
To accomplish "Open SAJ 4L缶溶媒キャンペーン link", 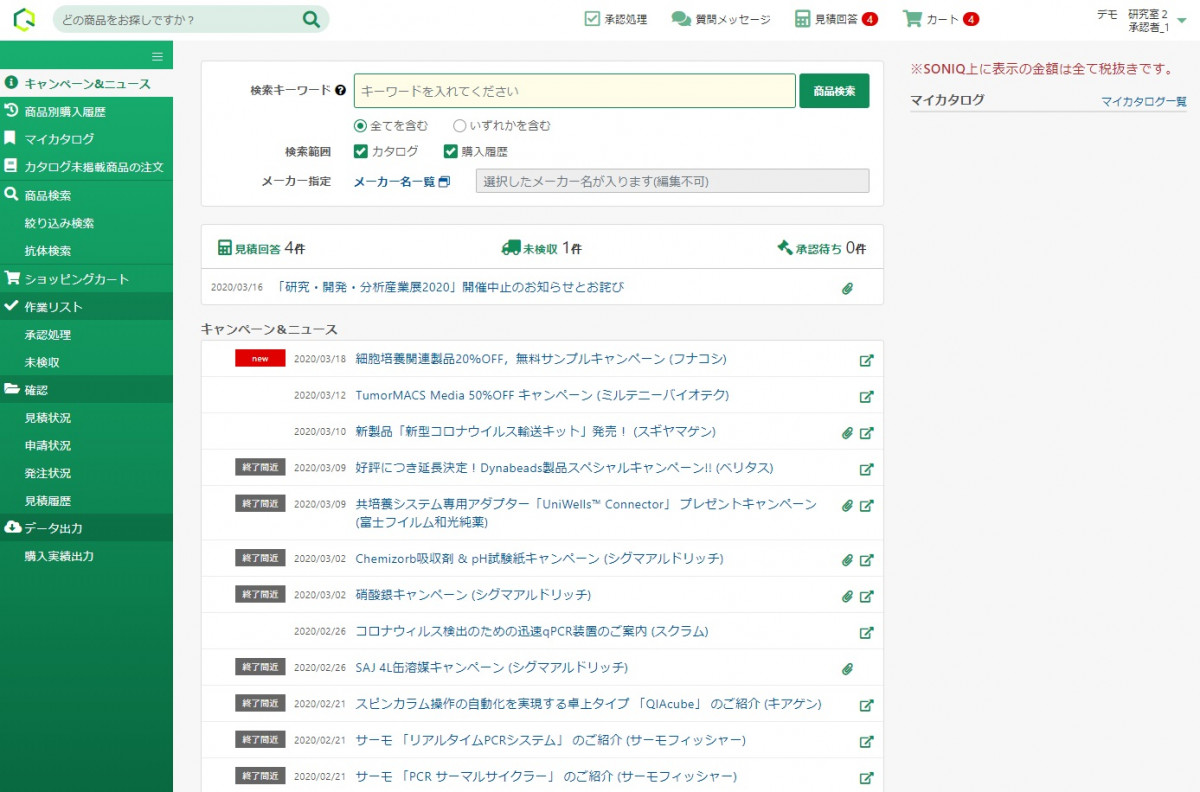I will [491, 669].
